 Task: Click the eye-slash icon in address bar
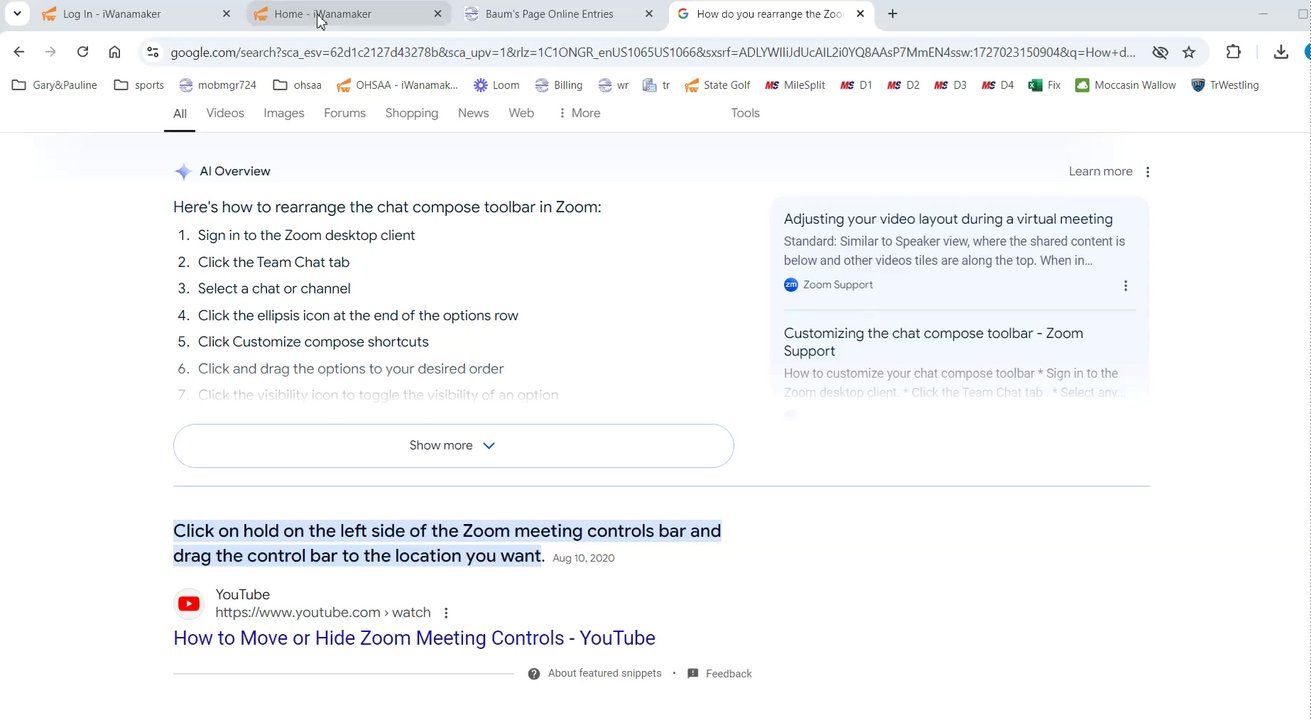(x=1160, y=52)
